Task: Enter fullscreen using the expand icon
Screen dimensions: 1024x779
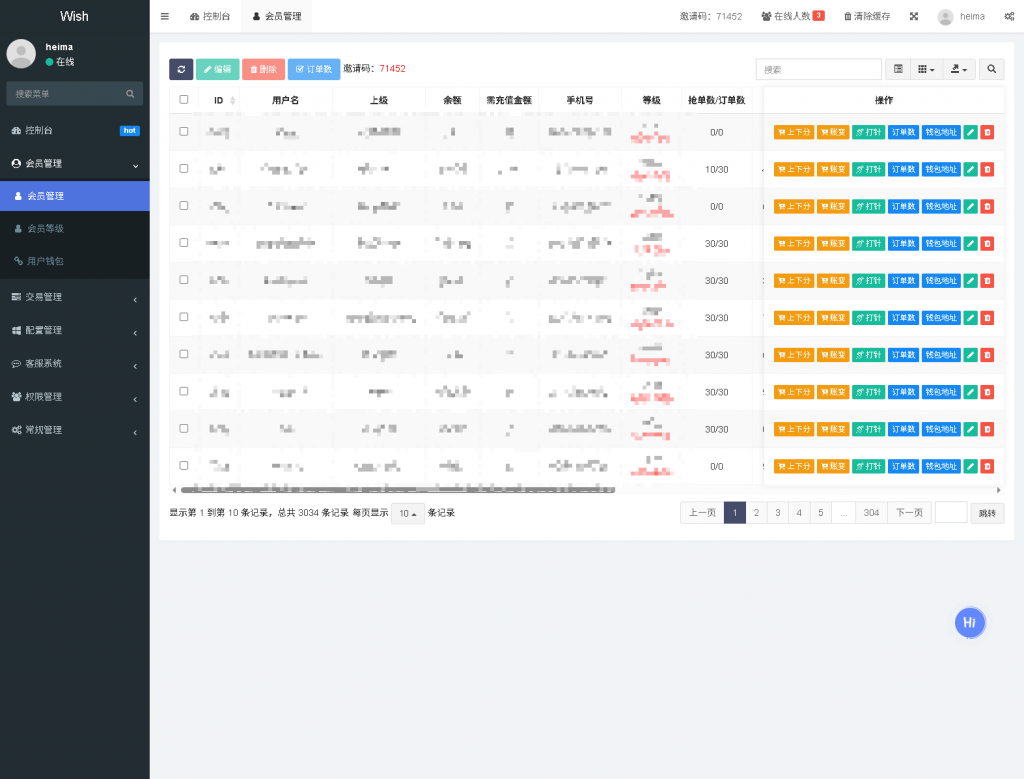Action: pos(914,16)
